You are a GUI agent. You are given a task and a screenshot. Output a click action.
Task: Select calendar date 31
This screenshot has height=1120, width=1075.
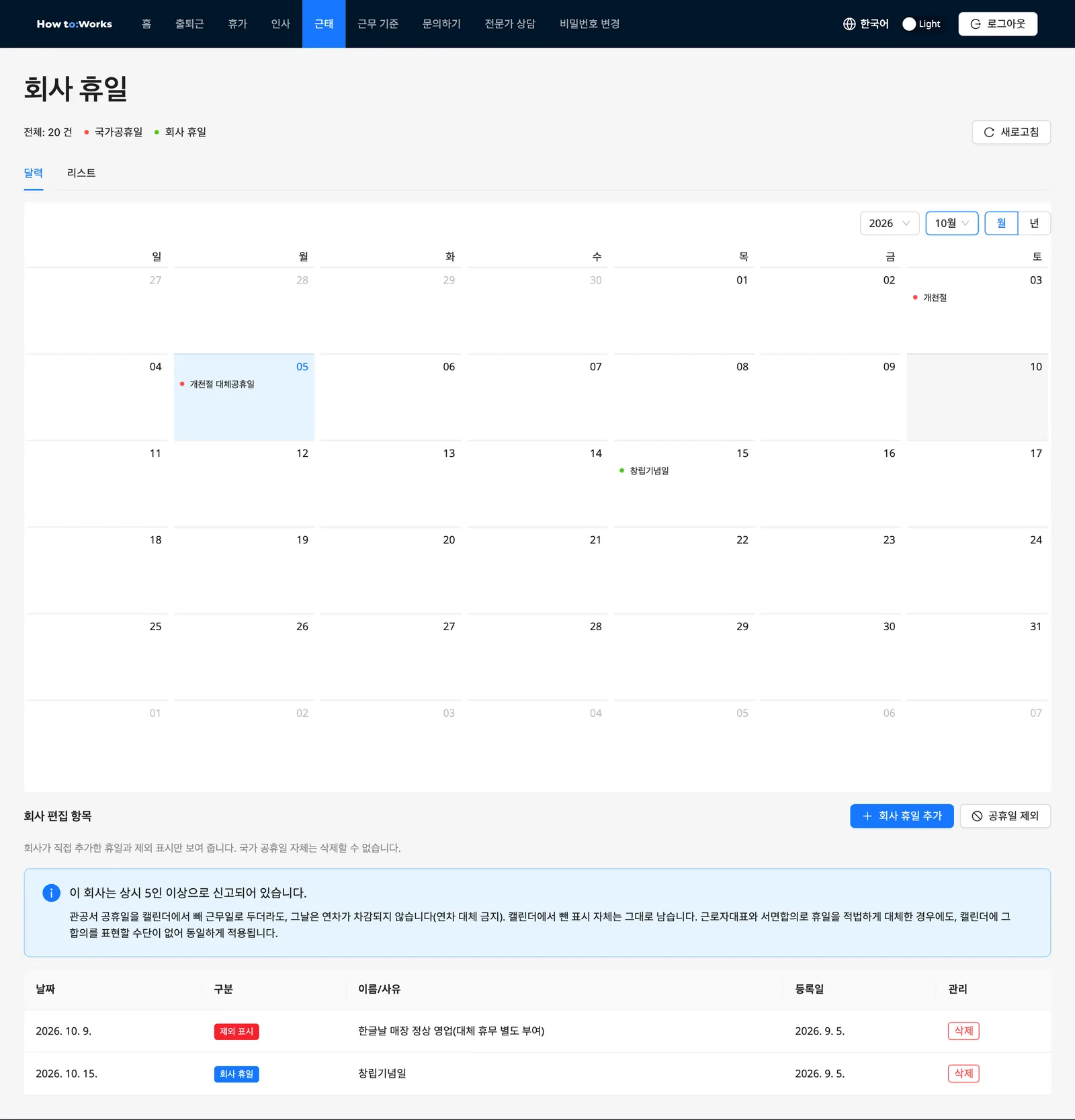[x=978, y=657]
